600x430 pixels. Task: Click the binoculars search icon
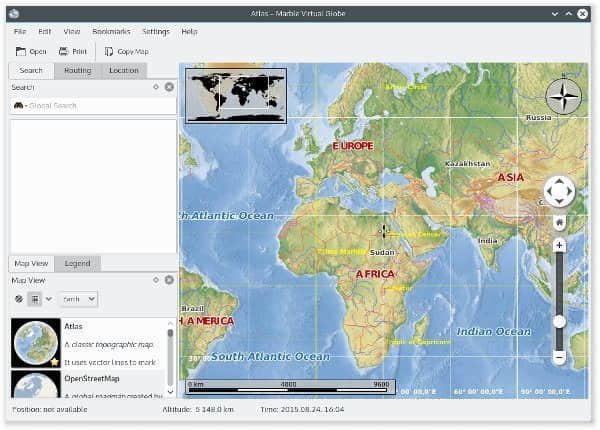[x=18, y=106]
